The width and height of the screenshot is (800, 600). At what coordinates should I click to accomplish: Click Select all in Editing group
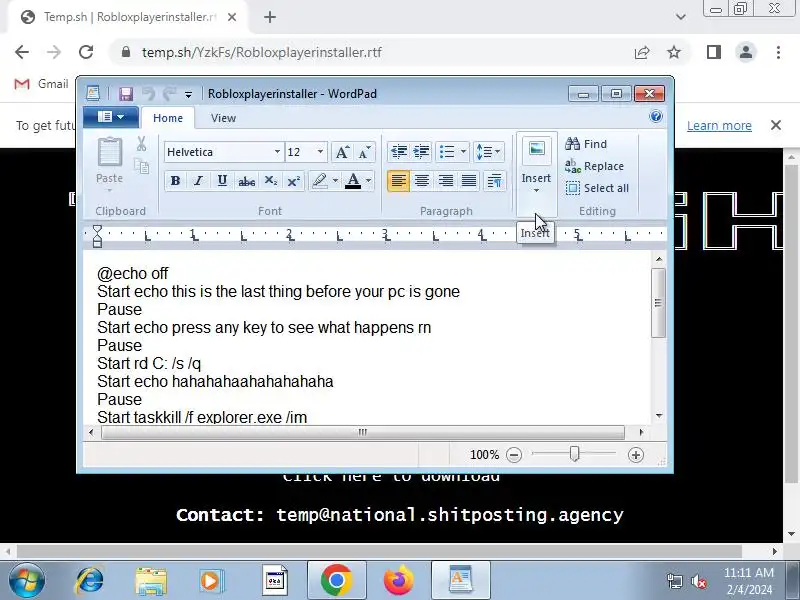[x=597, y=188]
